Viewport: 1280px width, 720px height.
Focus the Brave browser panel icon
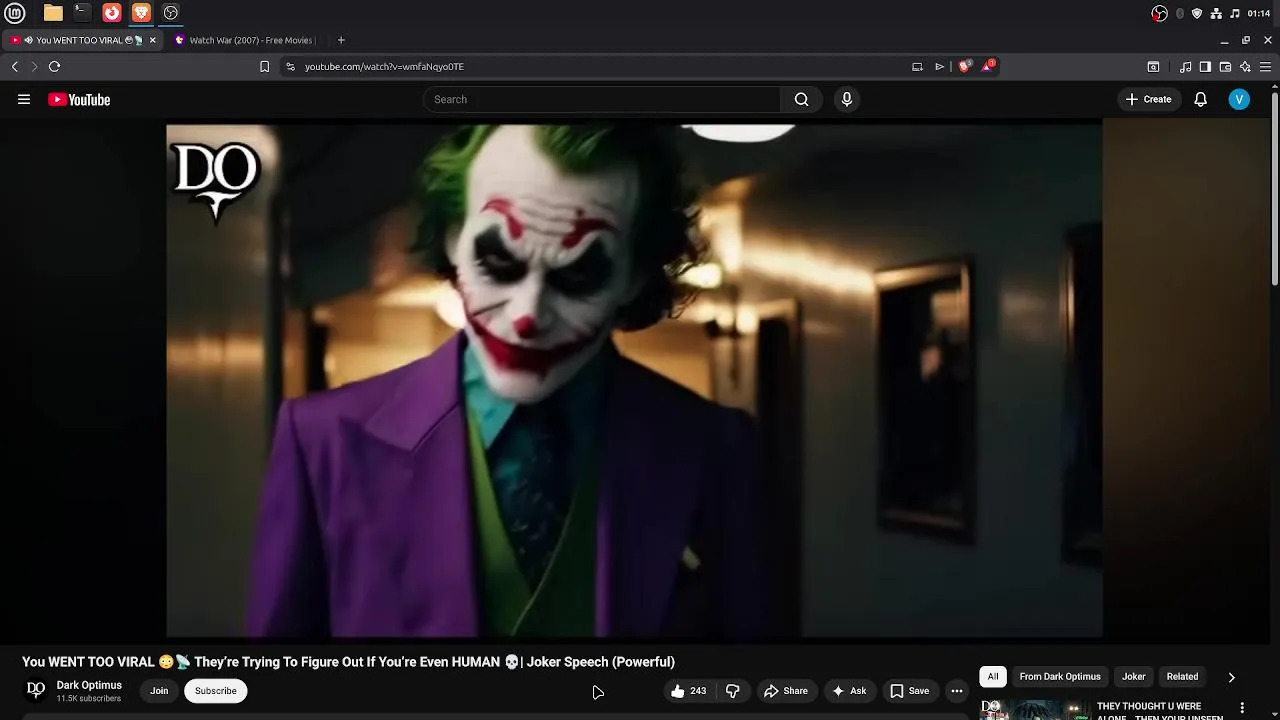tap(141, 13)
